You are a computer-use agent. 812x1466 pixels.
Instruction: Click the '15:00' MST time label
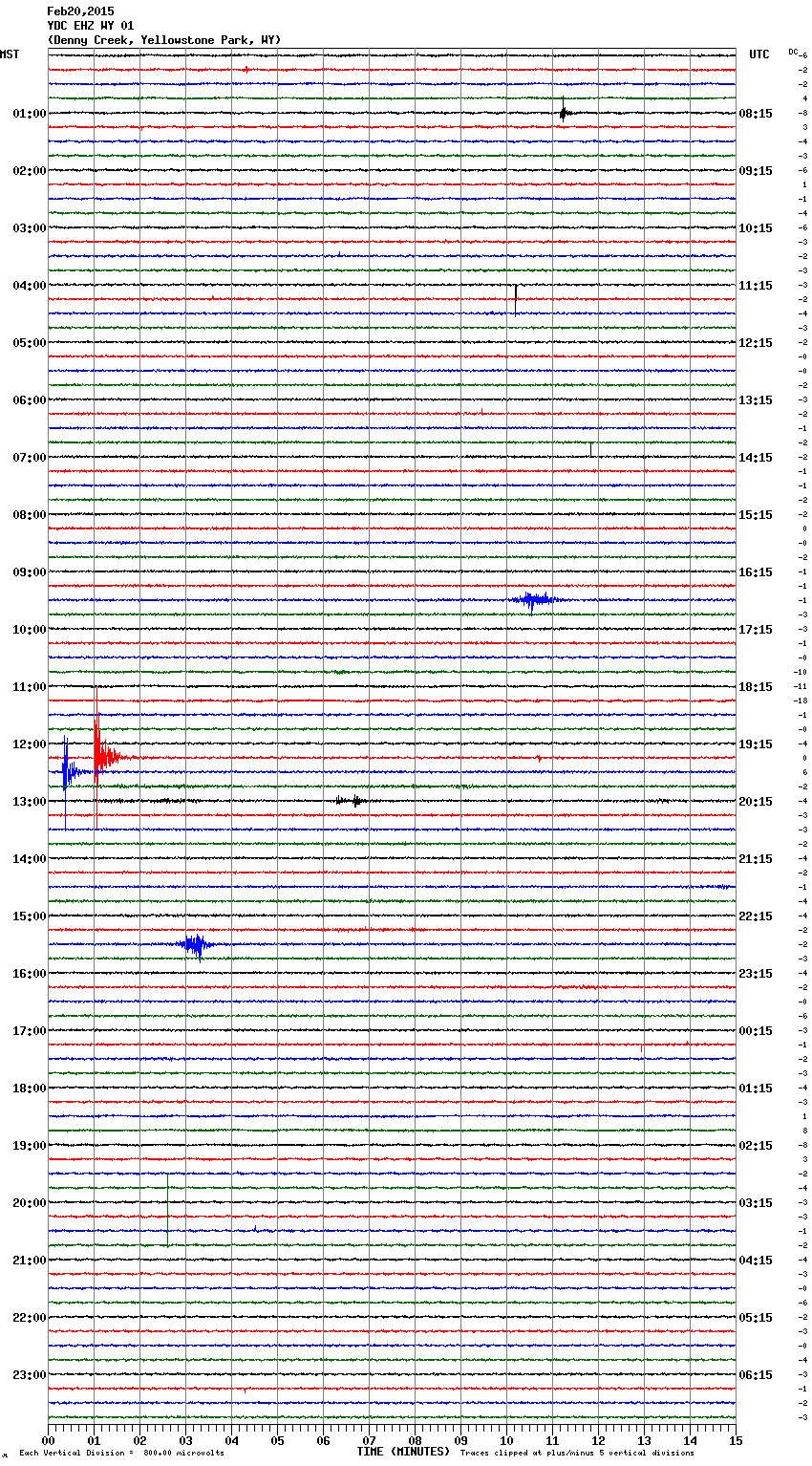[30, 916]
